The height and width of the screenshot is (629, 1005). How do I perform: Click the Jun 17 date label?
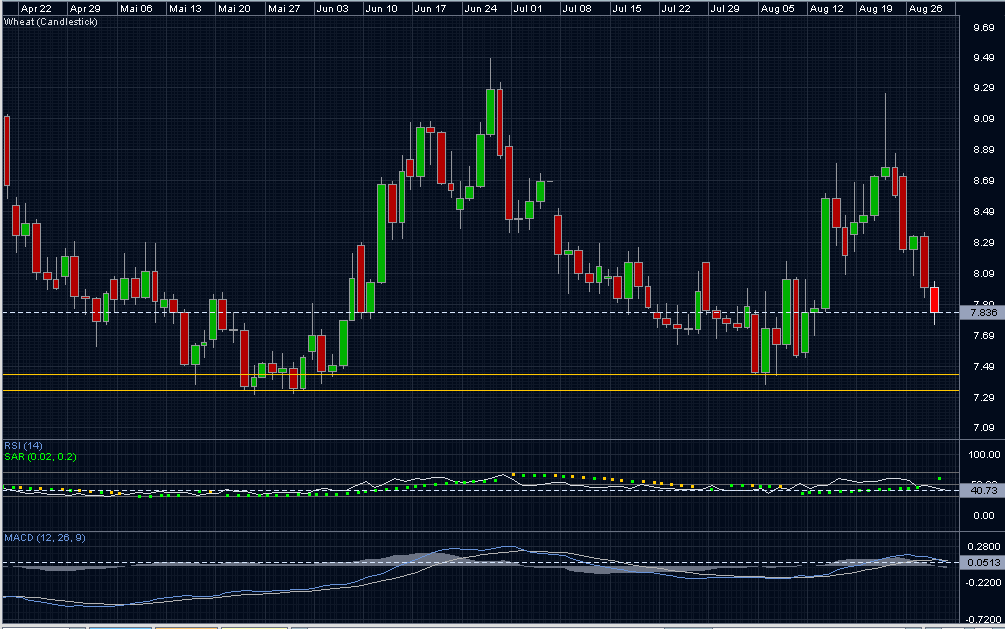point(430,9)
